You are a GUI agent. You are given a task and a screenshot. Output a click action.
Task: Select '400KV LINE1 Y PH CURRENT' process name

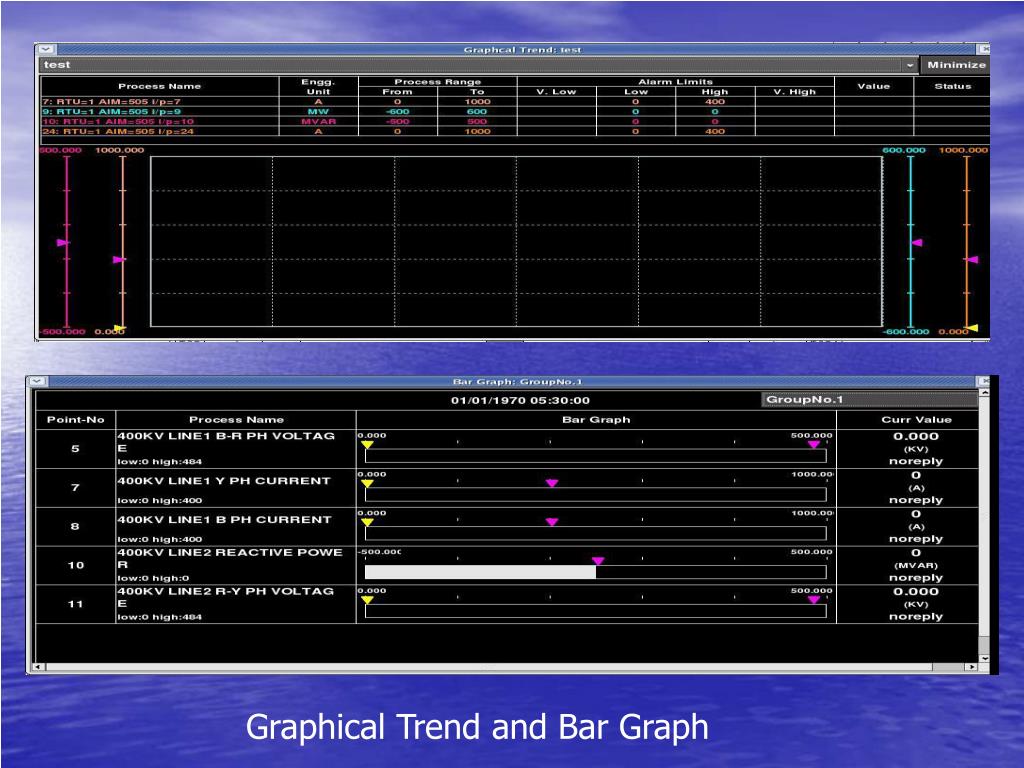tap(223, 481)
